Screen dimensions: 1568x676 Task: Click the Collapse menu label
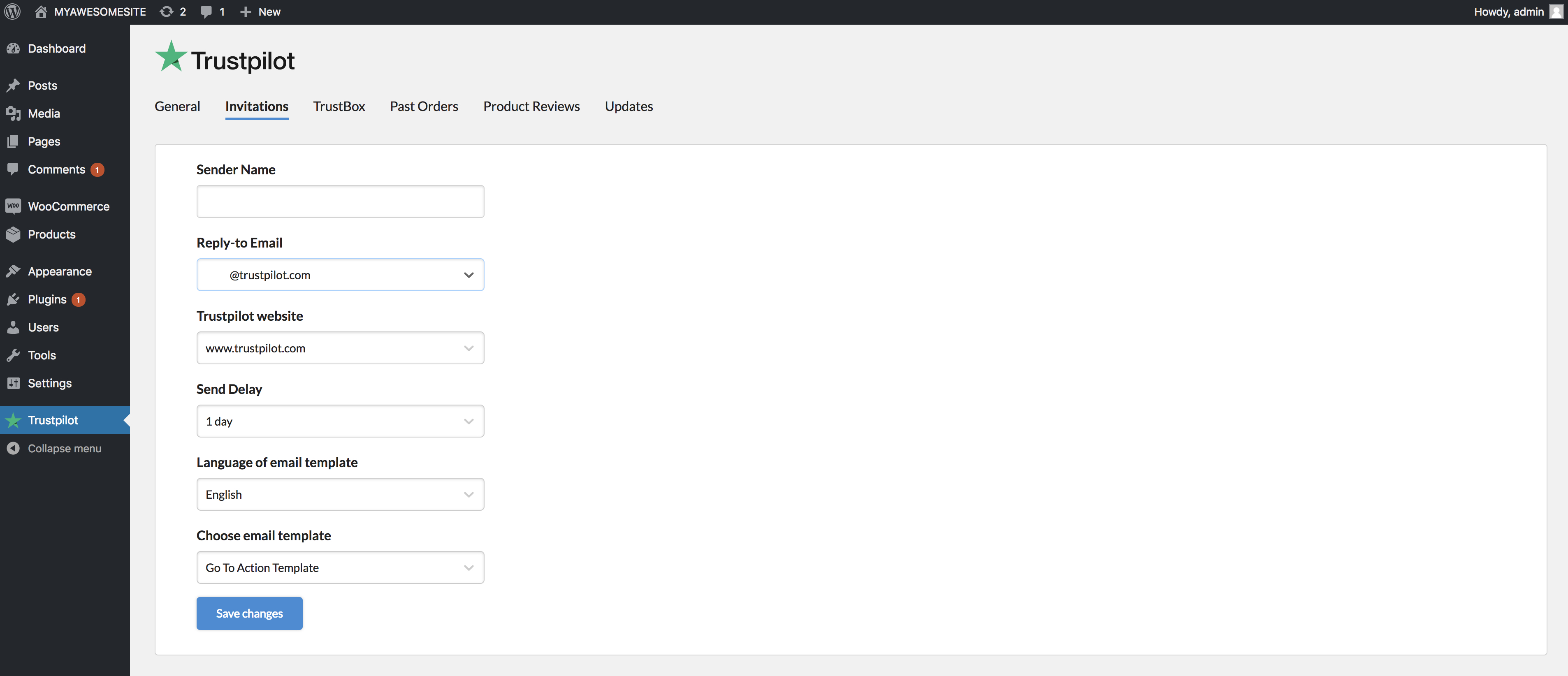[65, 449]
